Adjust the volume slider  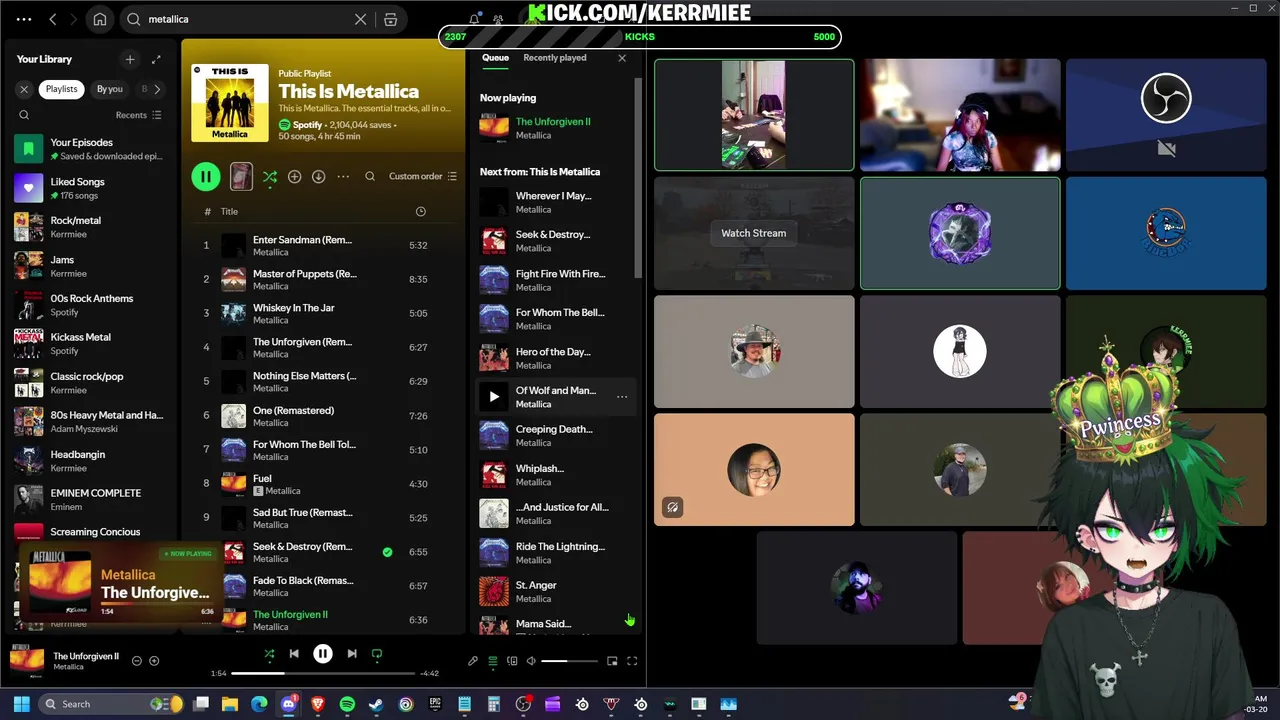[568, 661]
